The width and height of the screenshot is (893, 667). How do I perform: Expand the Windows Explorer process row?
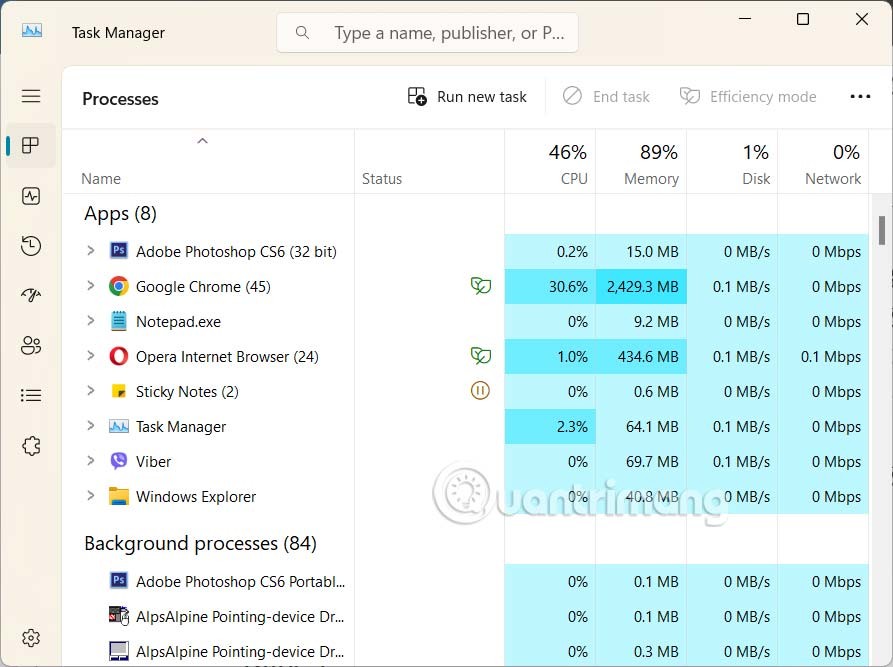[x=91, y=496]
